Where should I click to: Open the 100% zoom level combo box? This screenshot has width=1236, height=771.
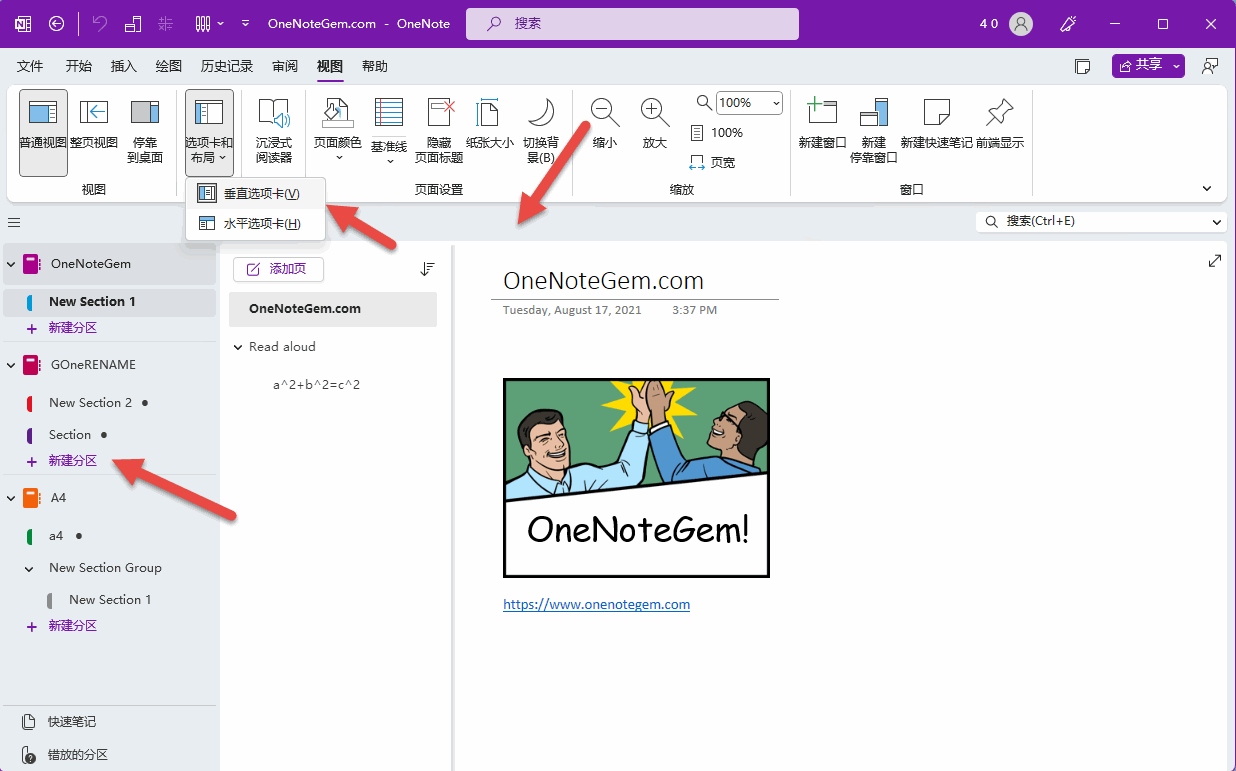click(749, 102)
